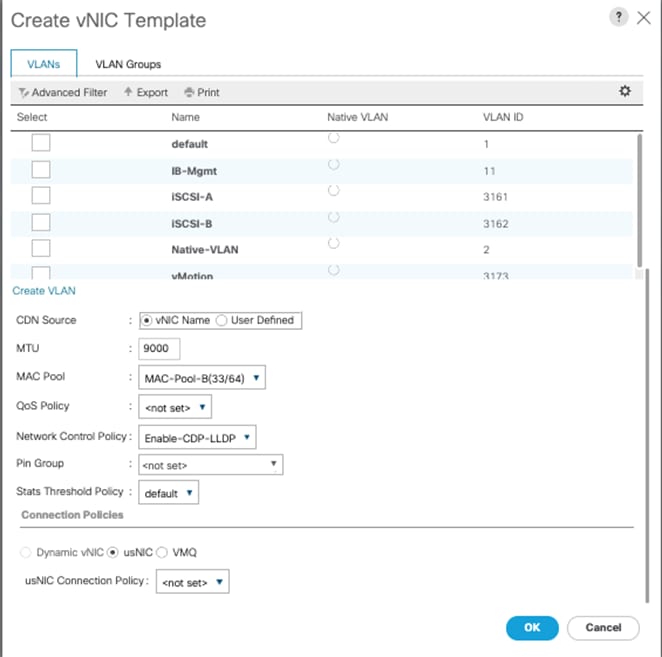Open the Pin Group dropdown
Viewport: 662px width, 657px height.
coord(211,465)
